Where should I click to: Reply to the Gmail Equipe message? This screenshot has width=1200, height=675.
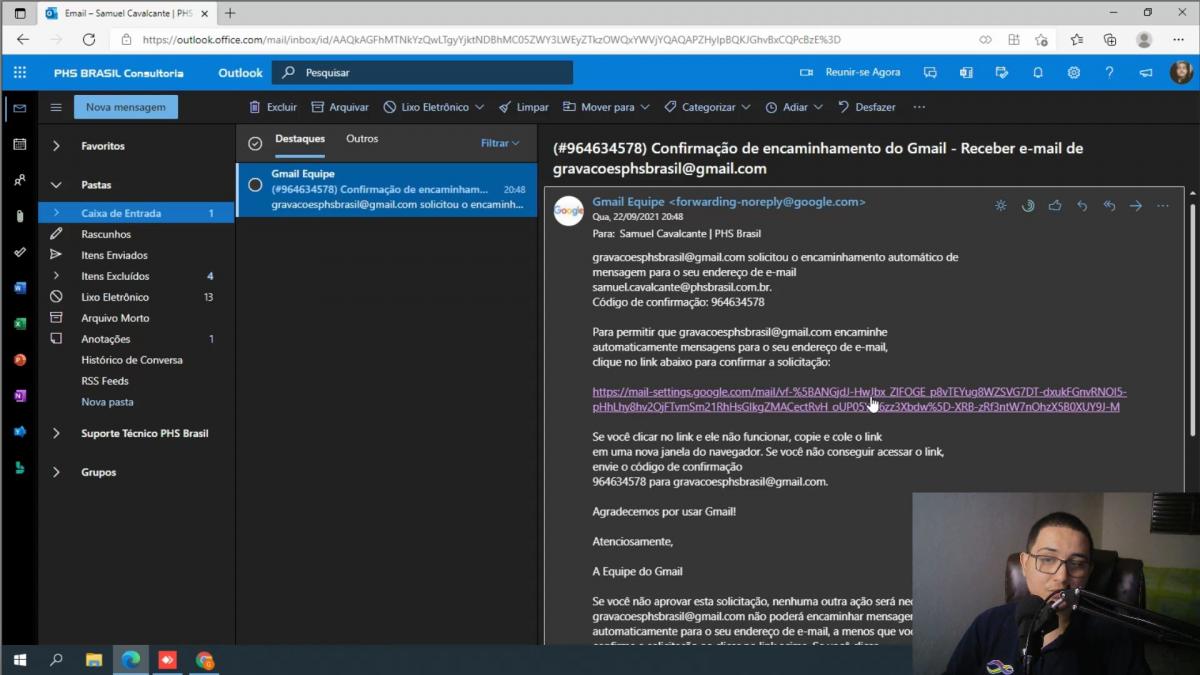(1082, 206)
